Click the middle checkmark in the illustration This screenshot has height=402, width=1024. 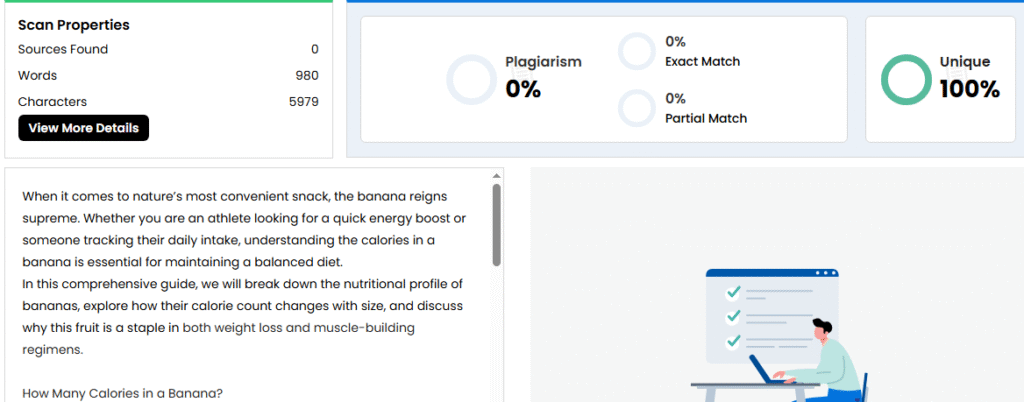coord(733,316)
